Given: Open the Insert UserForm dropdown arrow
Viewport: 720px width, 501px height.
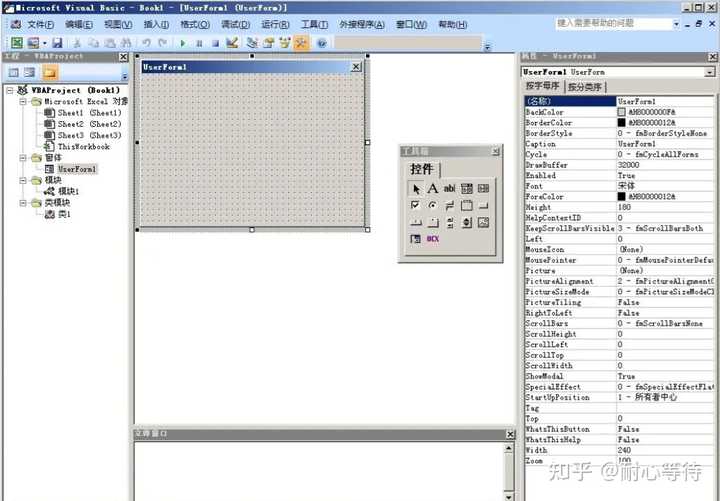Looking at the screenshot, I should point(45,44).
